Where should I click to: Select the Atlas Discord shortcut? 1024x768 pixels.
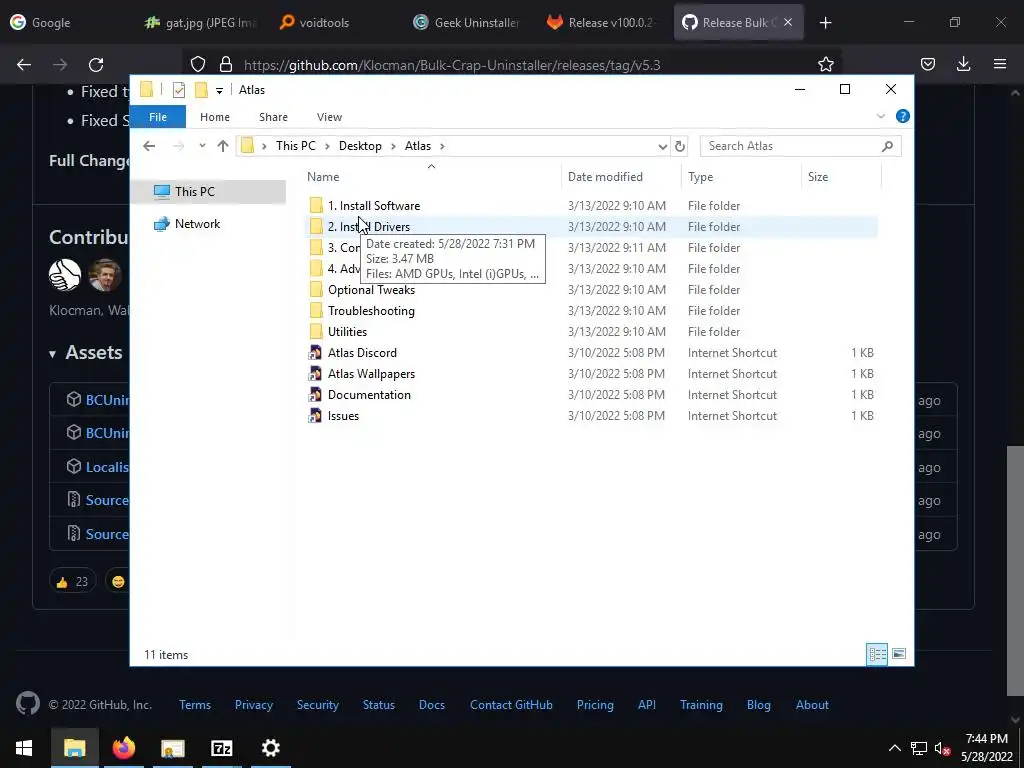pos(362,353)
